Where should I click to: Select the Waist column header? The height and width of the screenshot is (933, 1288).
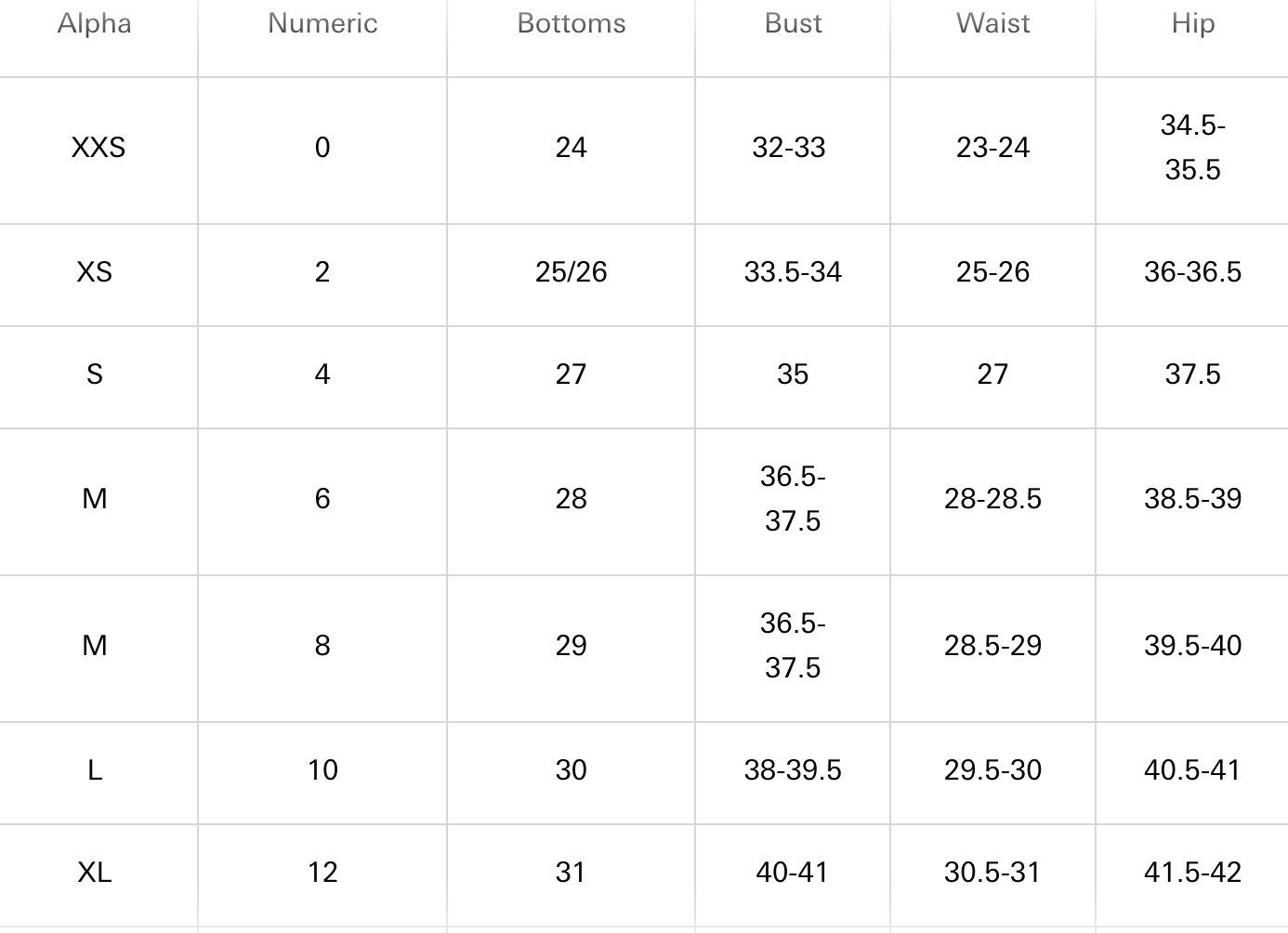[x=992, y=23]
